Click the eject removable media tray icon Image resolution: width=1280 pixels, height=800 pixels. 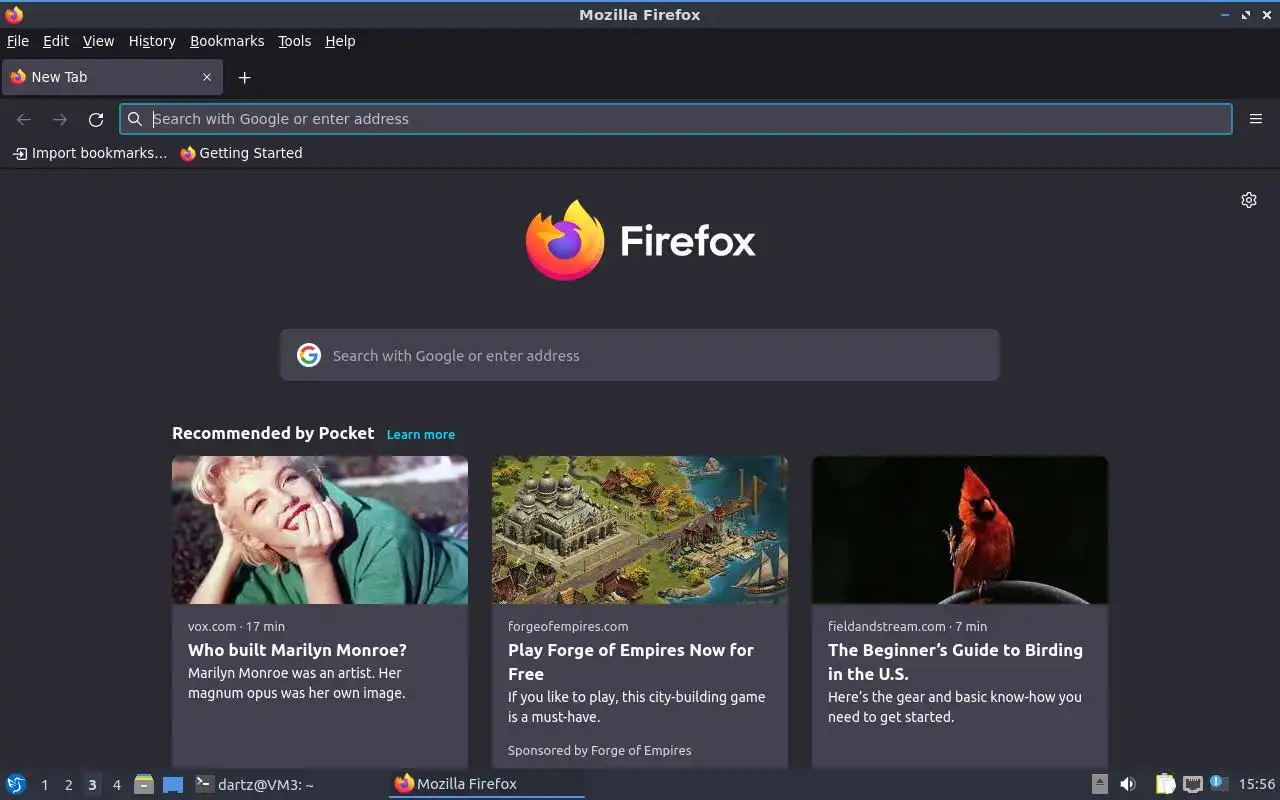[1100, 784]
